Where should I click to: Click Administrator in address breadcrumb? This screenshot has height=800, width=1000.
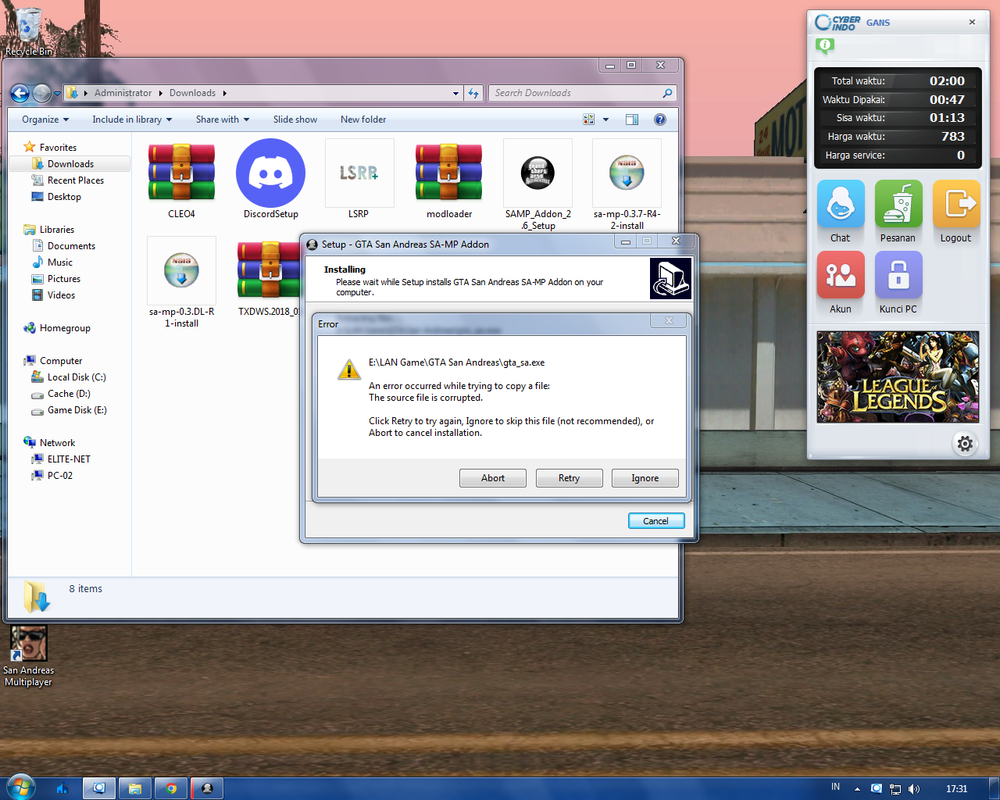(x=122, y=93)
